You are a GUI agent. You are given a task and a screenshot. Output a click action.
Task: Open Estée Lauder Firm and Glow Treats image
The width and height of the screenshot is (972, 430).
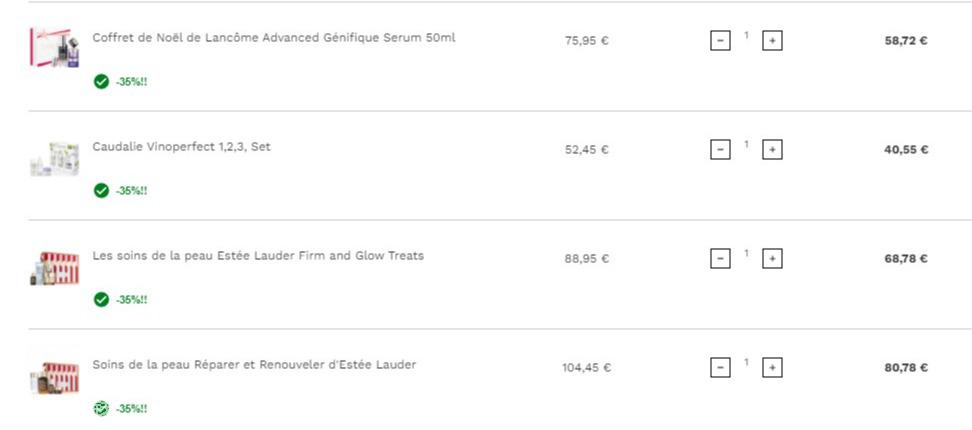(x=55, y=268)
